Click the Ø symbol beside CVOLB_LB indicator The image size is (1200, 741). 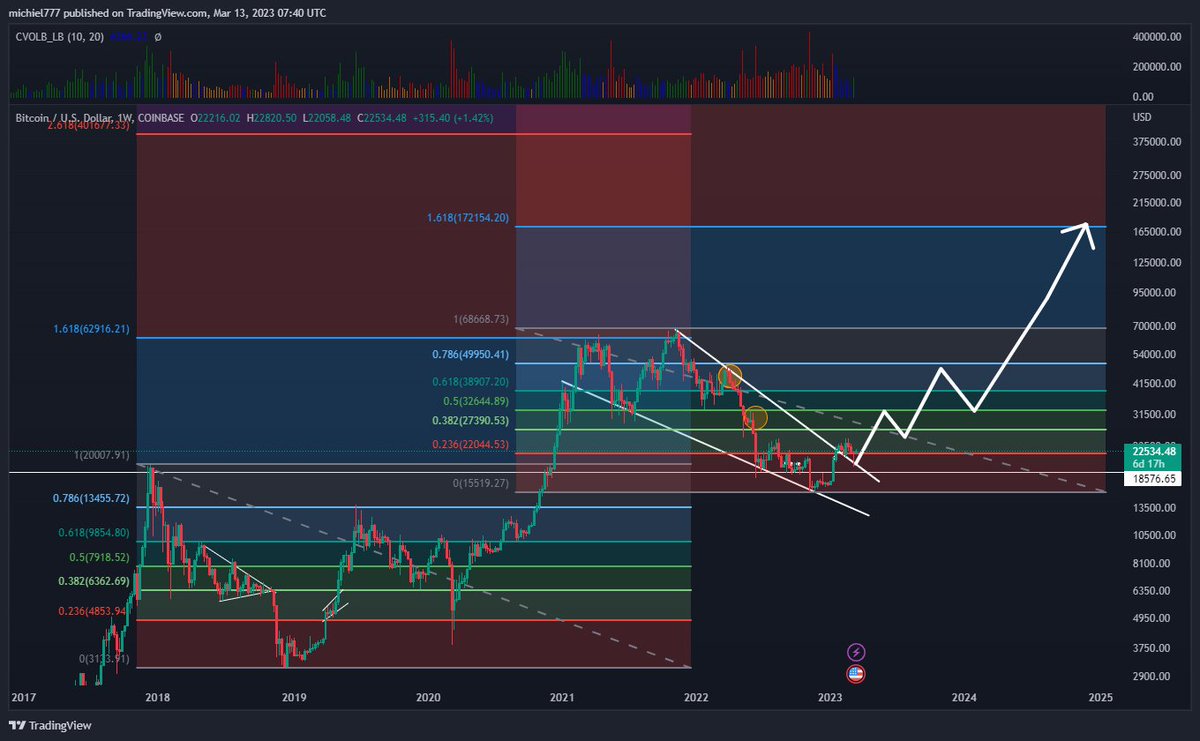coord(158,36)
